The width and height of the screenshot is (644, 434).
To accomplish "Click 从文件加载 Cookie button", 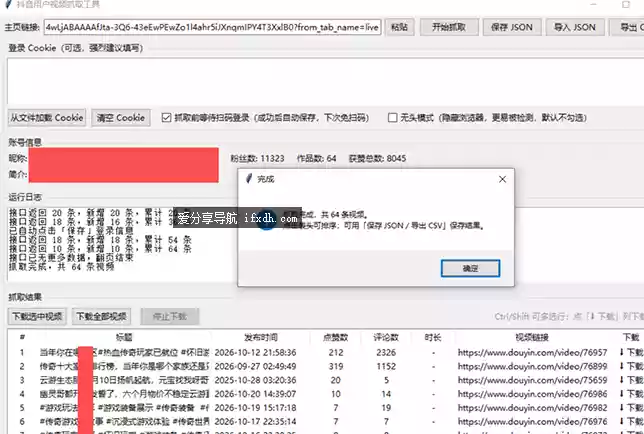I will 47,118.
